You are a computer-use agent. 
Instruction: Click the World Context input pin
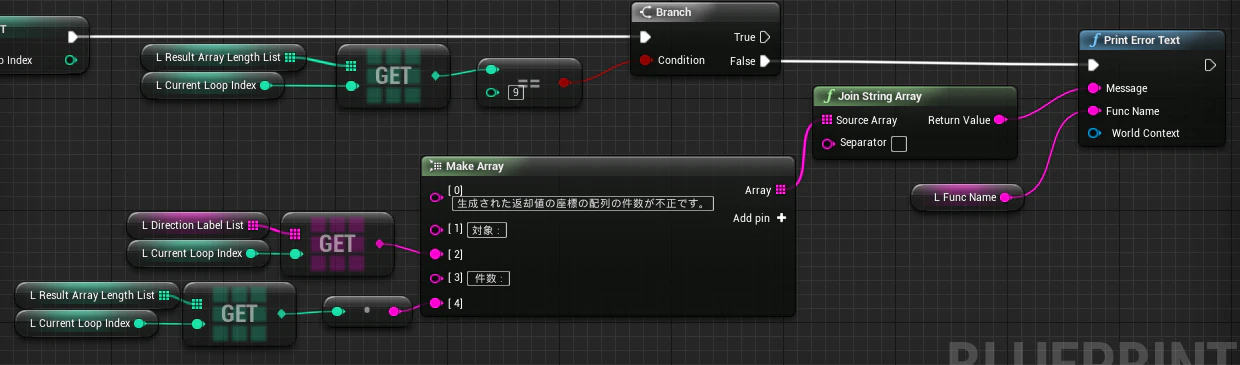[1093, 133]
